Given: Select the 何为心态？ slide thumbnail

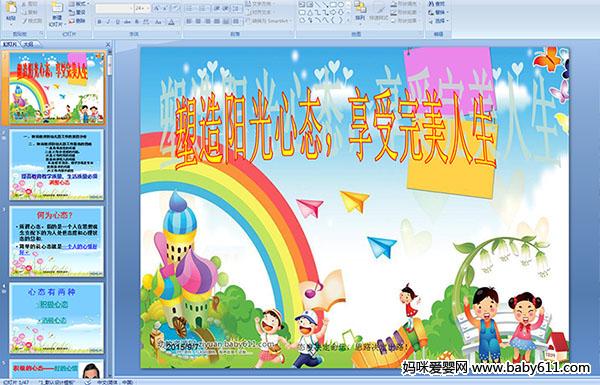Looking at the screenshot, I should pyautogui.click(x=56, y=241).
